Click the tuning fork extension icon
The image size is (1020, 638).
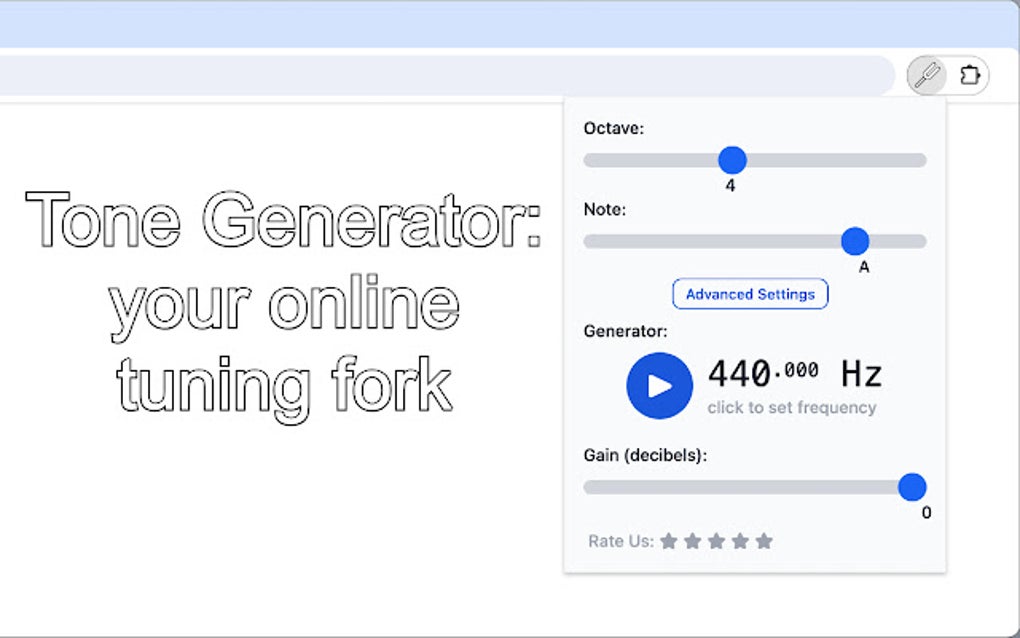click(x=926, y=75)
